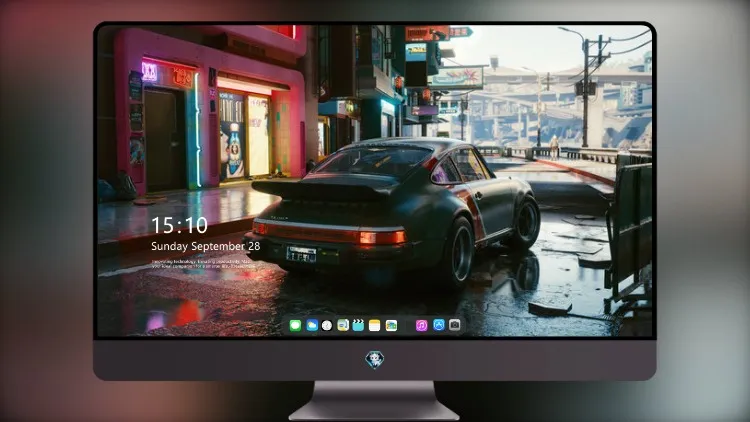Open the yellow Notes app icon
Screen dimensions: 750x422
[x=375, y=326]
